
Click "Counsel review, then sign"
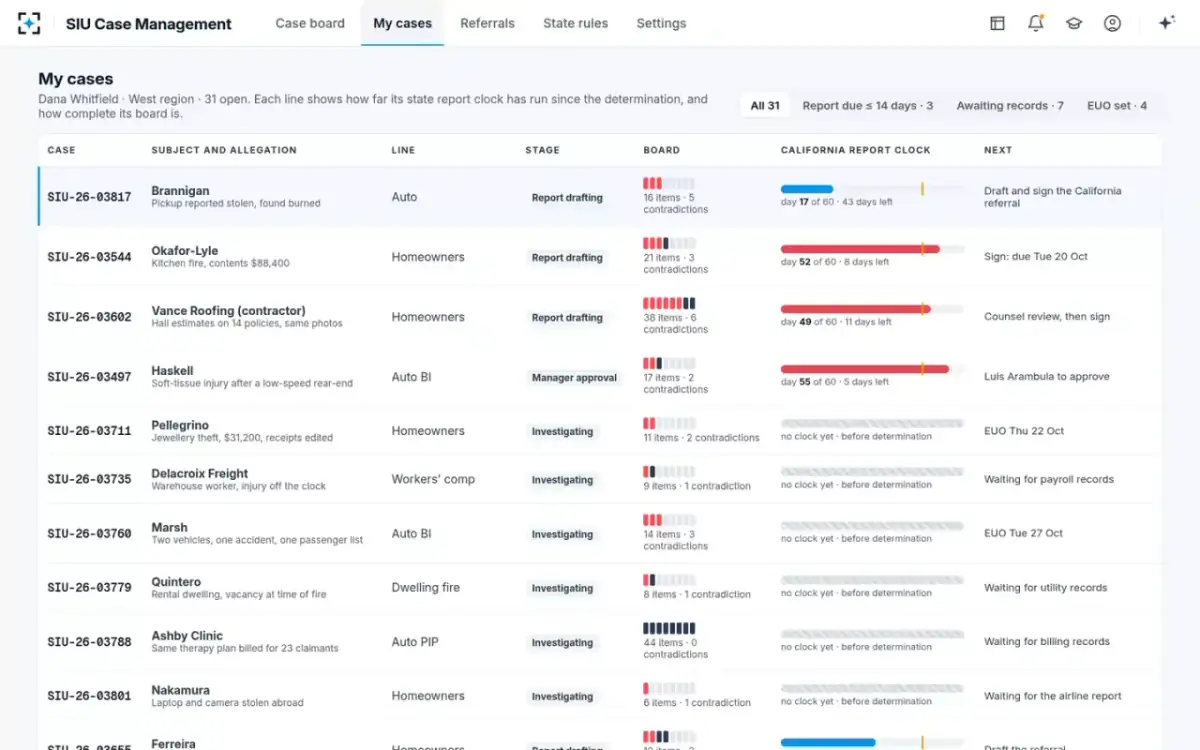tap(1047, 317)
